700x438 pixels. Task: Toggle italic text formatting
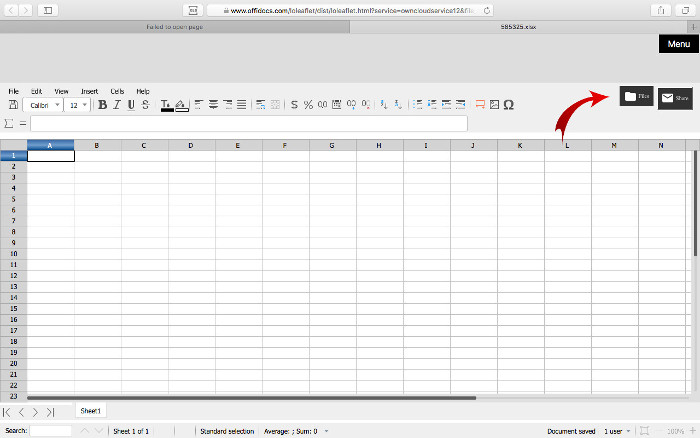point(117,105)
